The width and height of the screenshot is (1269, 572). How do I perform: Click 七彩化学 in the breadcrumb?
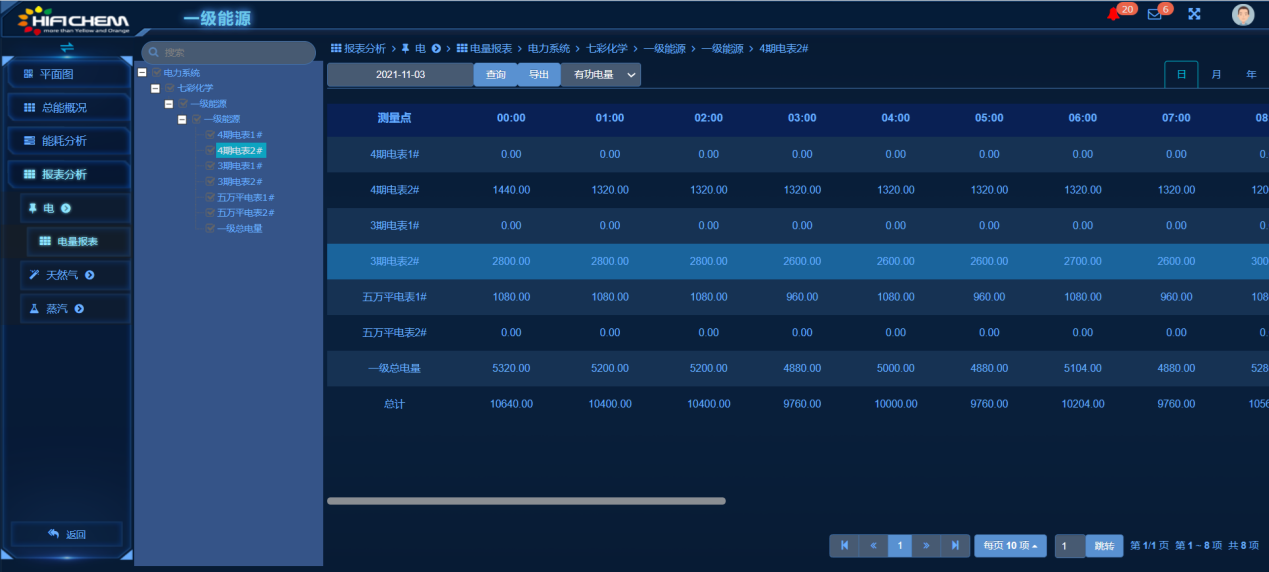[x=607, y=48]
